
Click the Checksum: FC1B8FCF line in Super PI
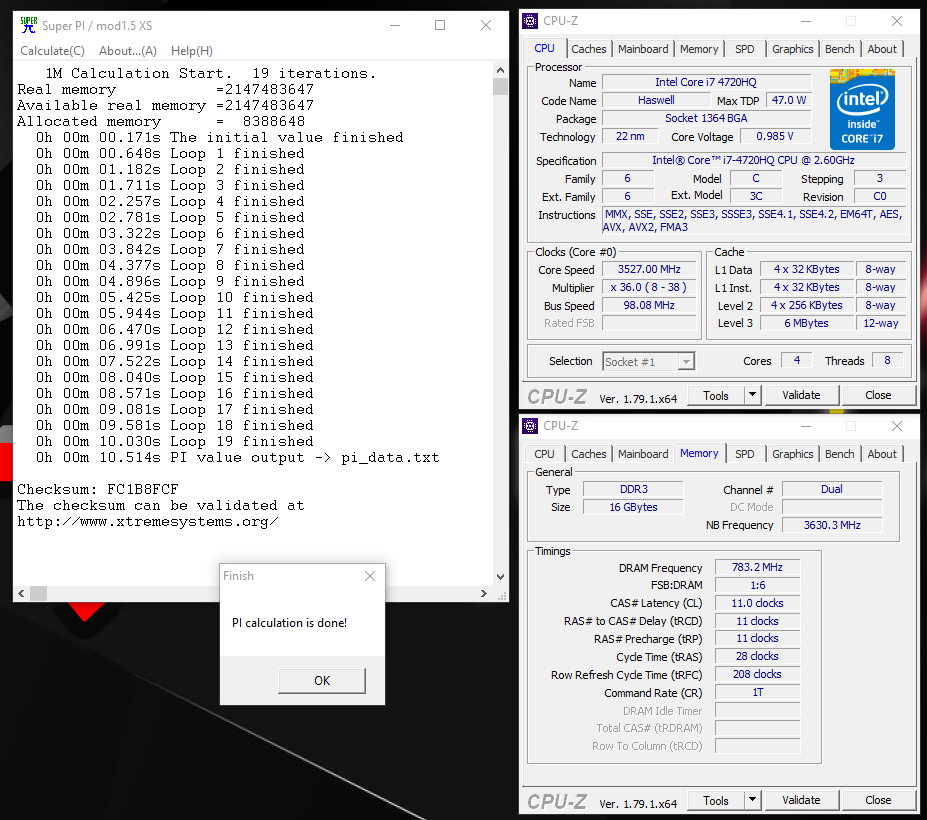click(98, 490)
